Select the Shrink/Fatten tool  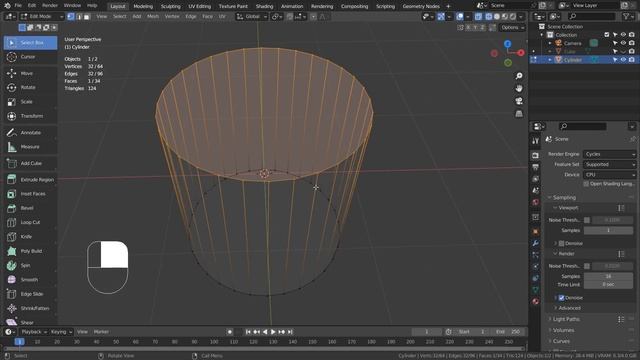coord(31,308)
